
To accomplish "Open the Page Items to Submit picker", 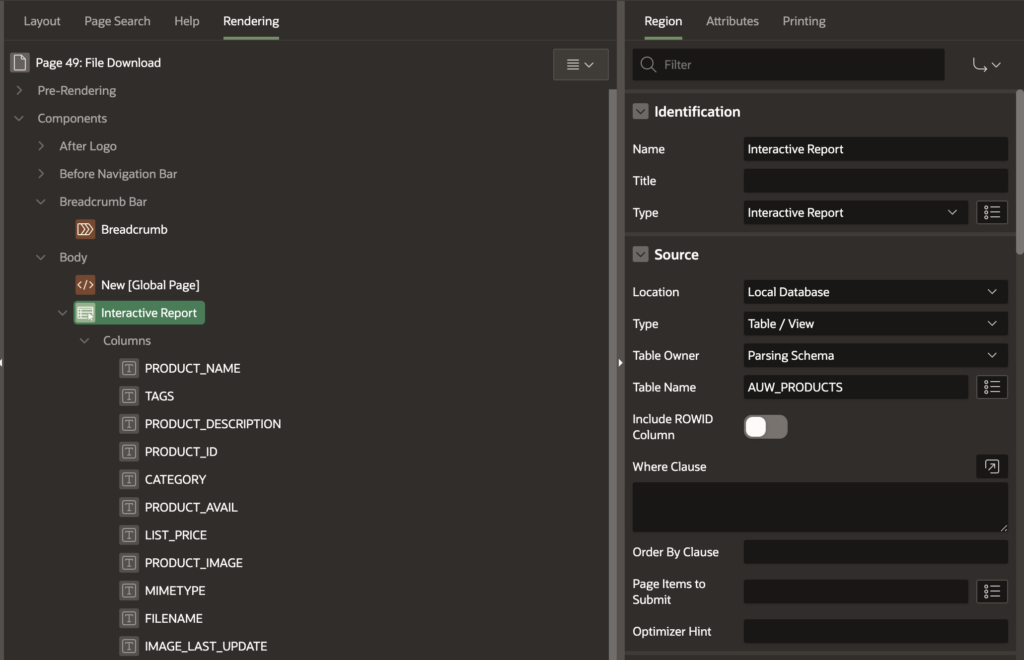I will click(991, 591).
